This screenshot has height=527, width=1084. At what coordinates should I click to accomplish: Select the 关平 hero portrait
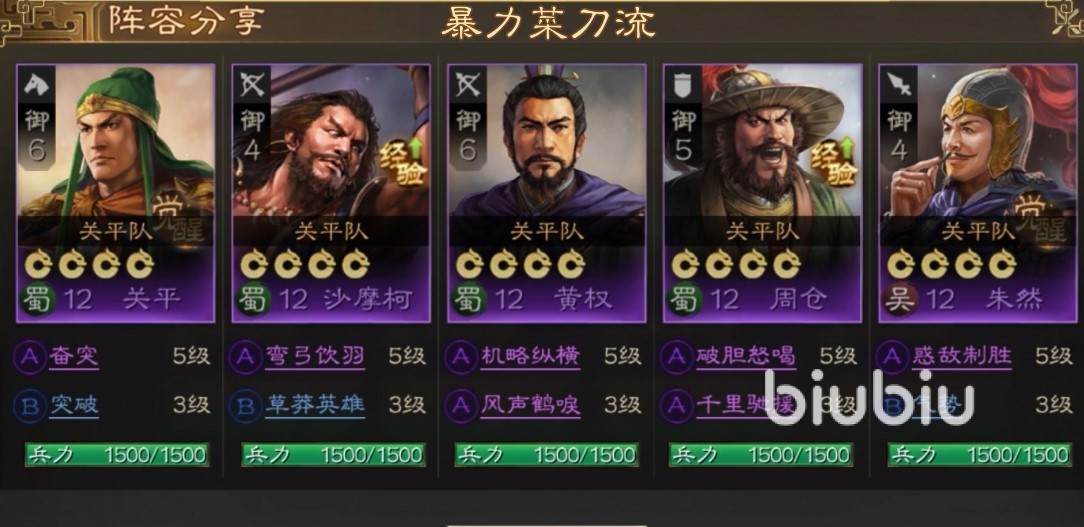click(x=115, y=140)
